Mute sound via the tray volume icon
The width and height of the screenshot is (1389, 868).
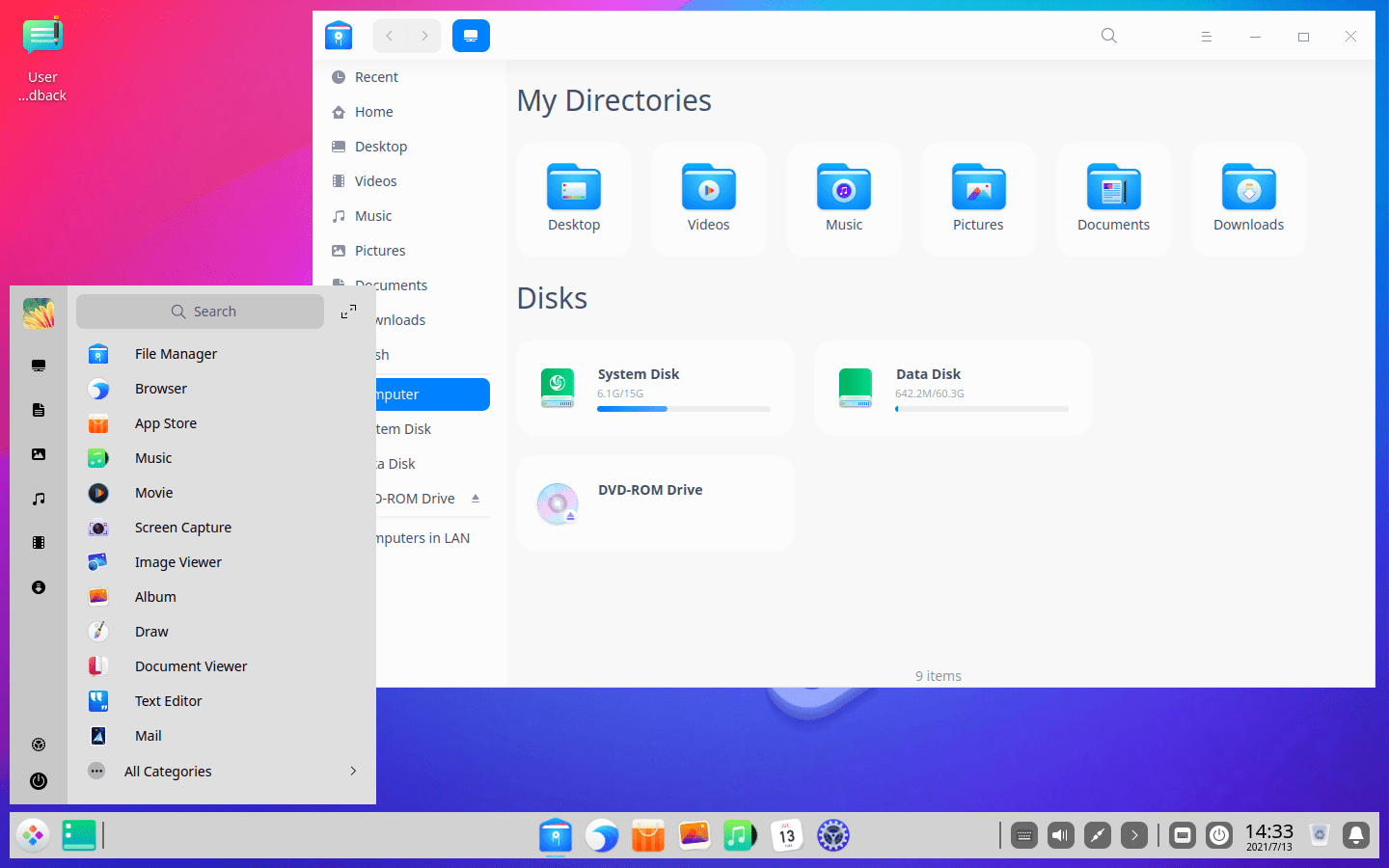point(1060,835)
